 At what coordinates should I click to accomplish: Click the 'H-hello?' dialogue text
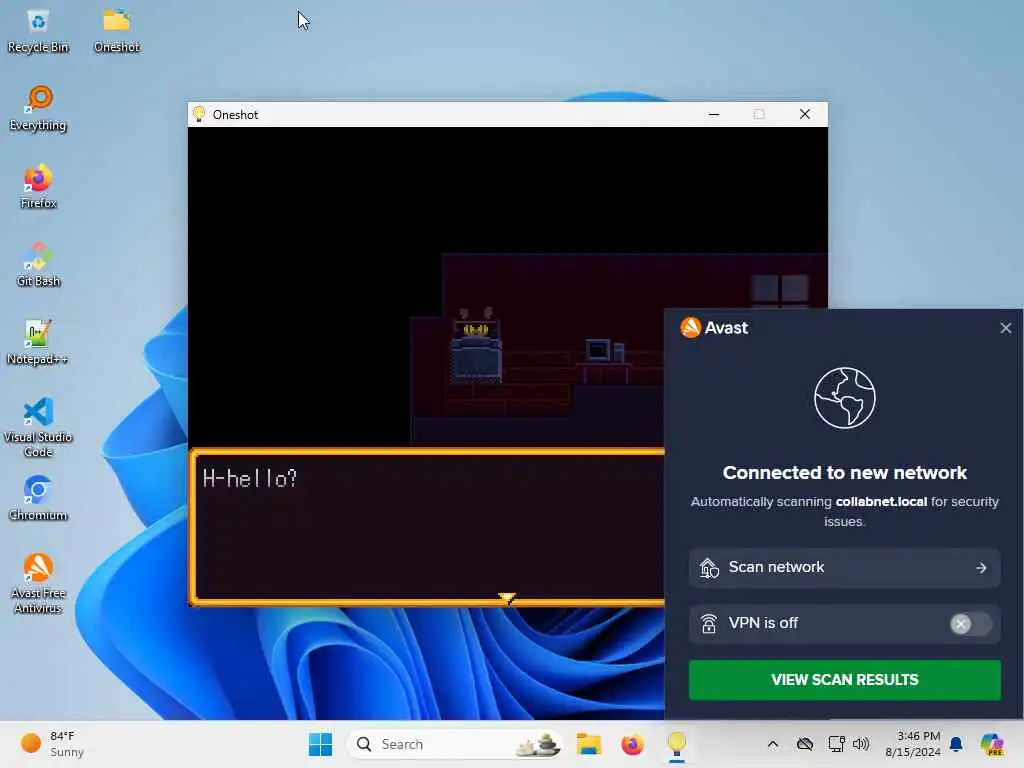point(249,479)
